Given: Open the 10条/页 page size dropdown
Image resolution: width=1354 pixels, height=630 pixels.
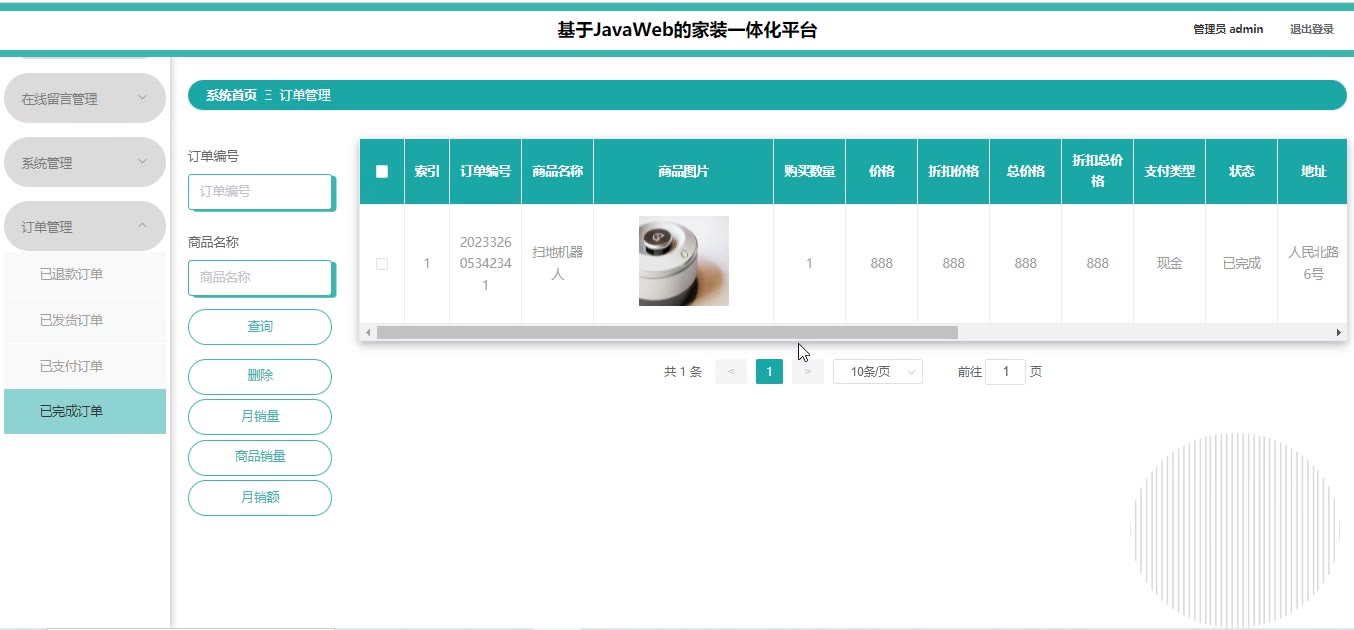Looking at the screenshot, I should 877,371.
